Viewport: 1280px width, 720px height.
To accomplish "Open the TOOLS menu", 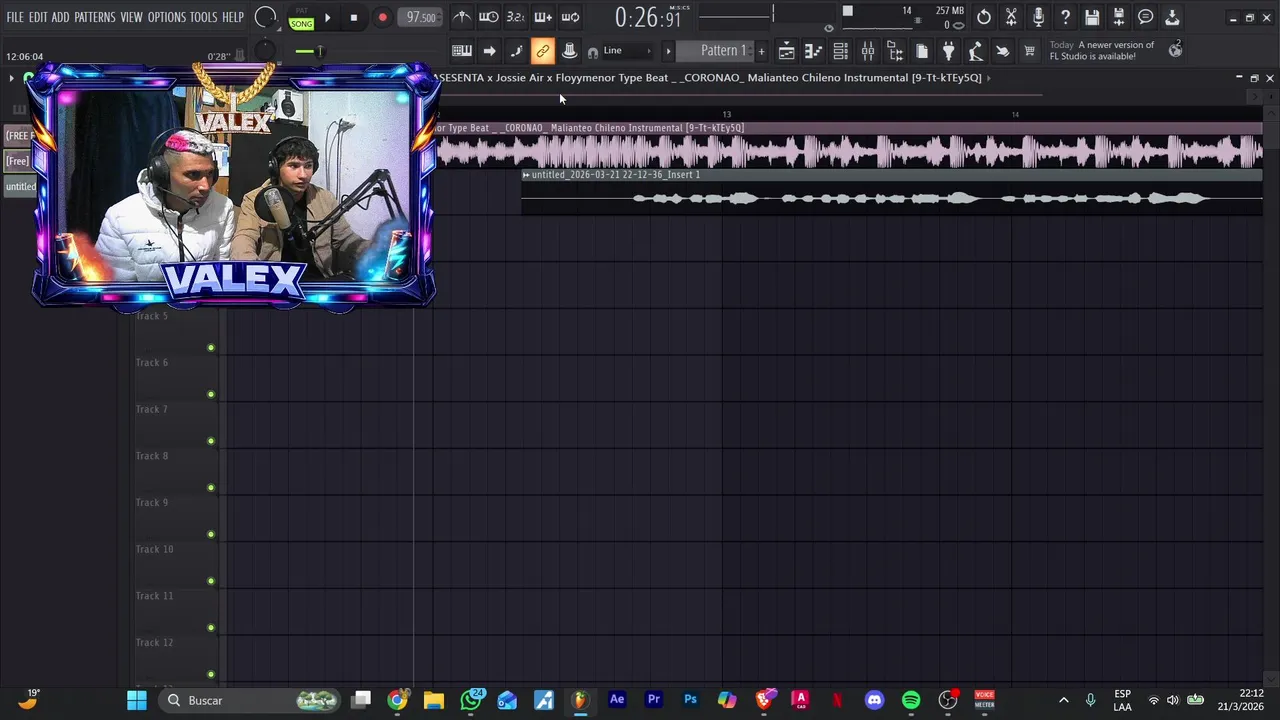I will 203,17.
